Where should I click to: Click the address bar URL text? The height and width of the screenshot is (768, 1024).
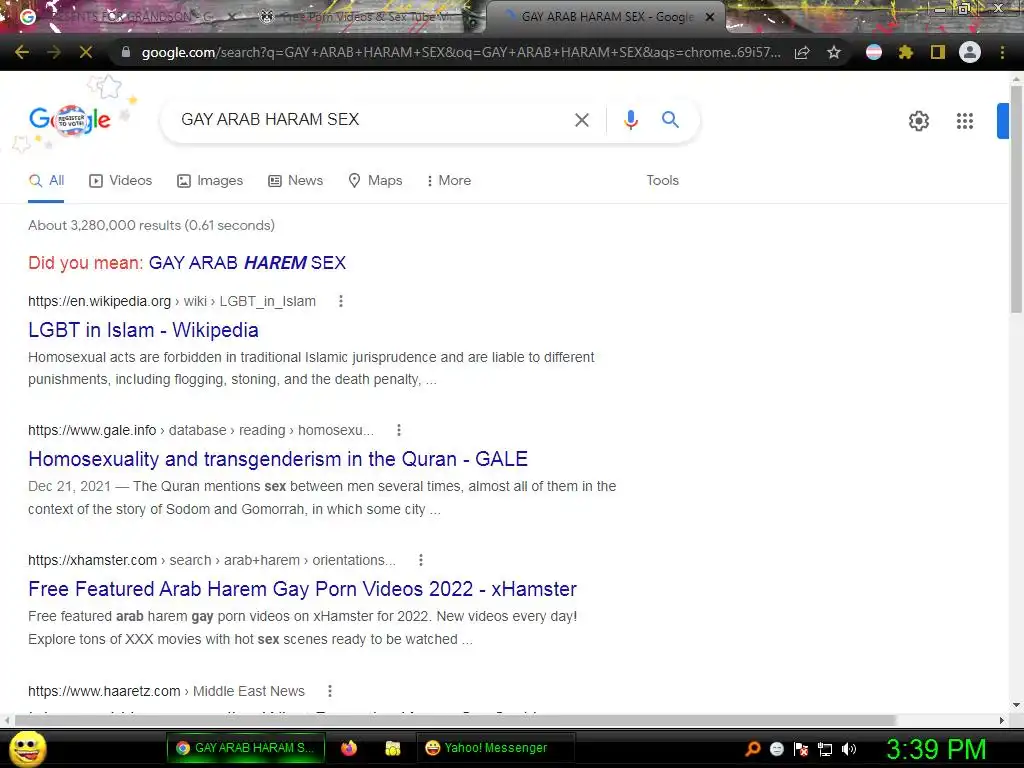point(460,52)
